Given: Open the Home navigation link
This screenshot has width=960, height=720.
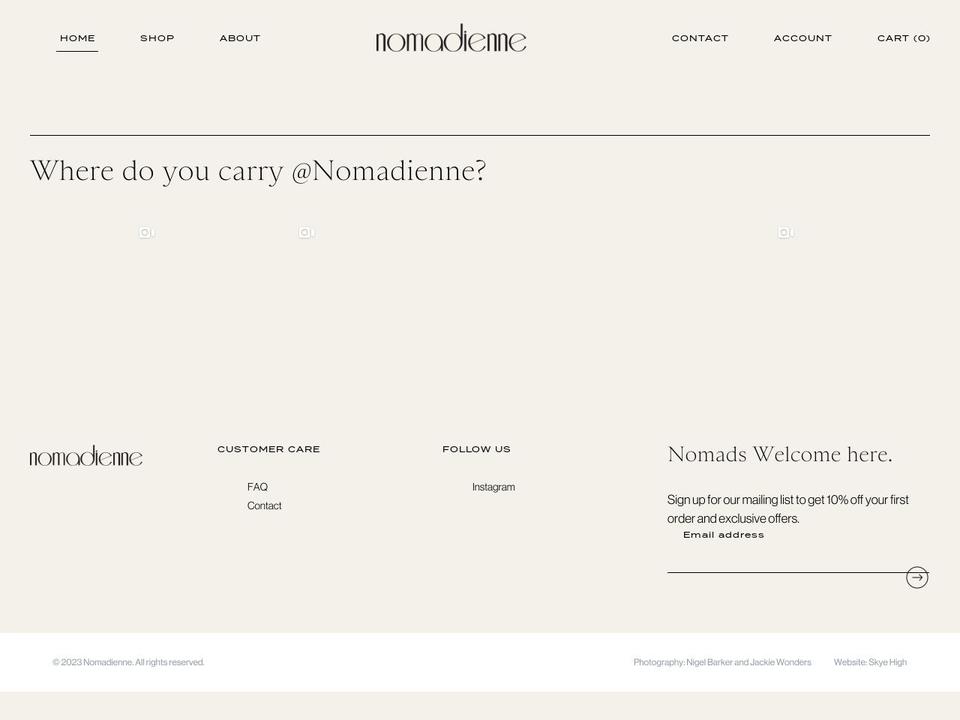Looking at the screenshot, I should coord(77,38).
